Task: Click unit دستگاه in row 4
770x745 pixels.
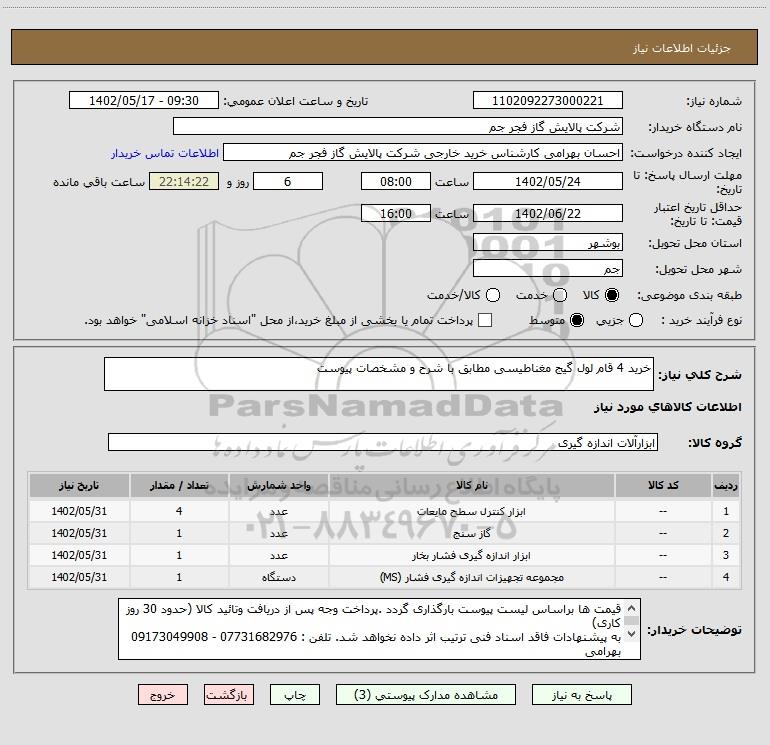Action: pyautogui.click(x=278, y=578)
